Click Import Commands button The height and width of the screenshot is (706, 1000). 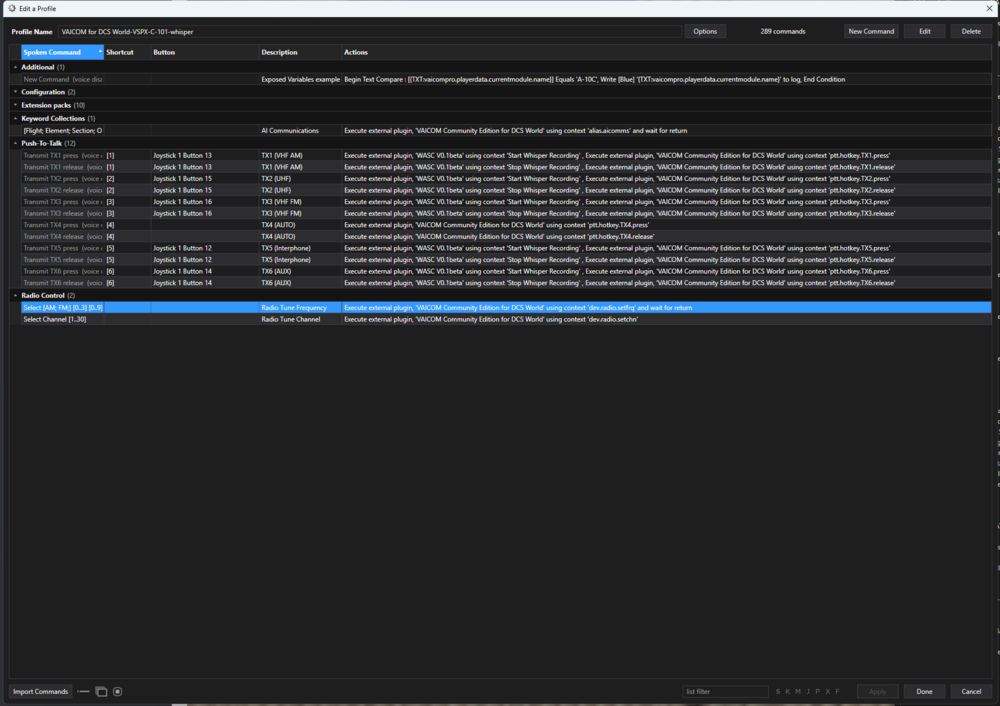40,691
